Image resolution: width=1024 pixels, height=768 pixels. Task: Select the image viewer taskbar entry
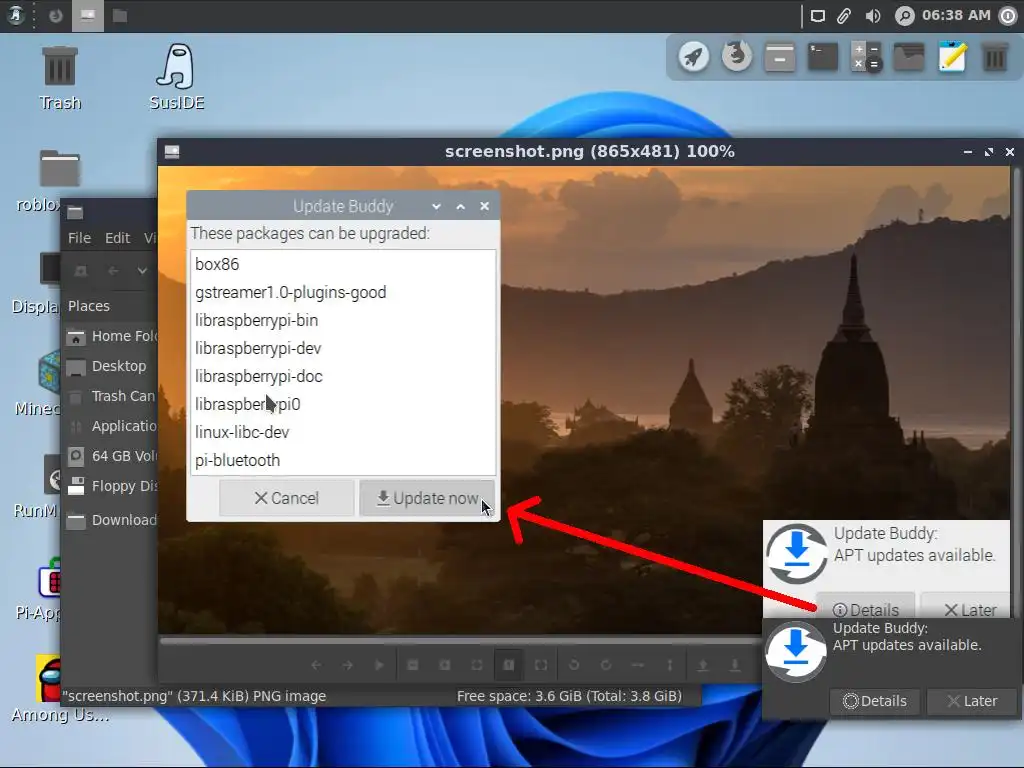(88, 16)
